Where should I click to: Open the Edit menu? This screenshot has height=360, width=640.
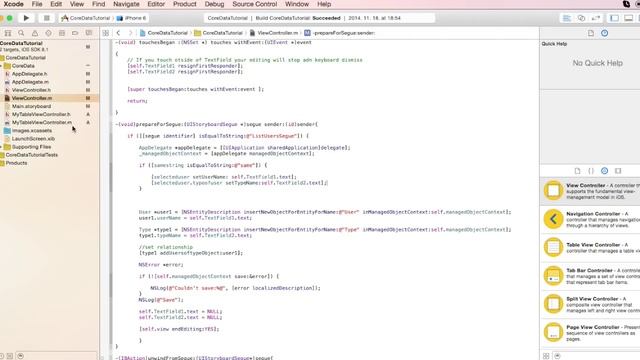tap(56, 4)
